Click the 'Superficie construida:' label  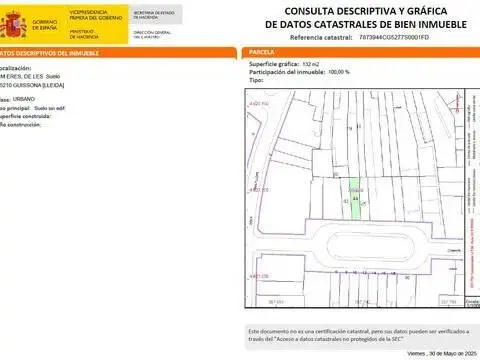click(x=25, y=116)
